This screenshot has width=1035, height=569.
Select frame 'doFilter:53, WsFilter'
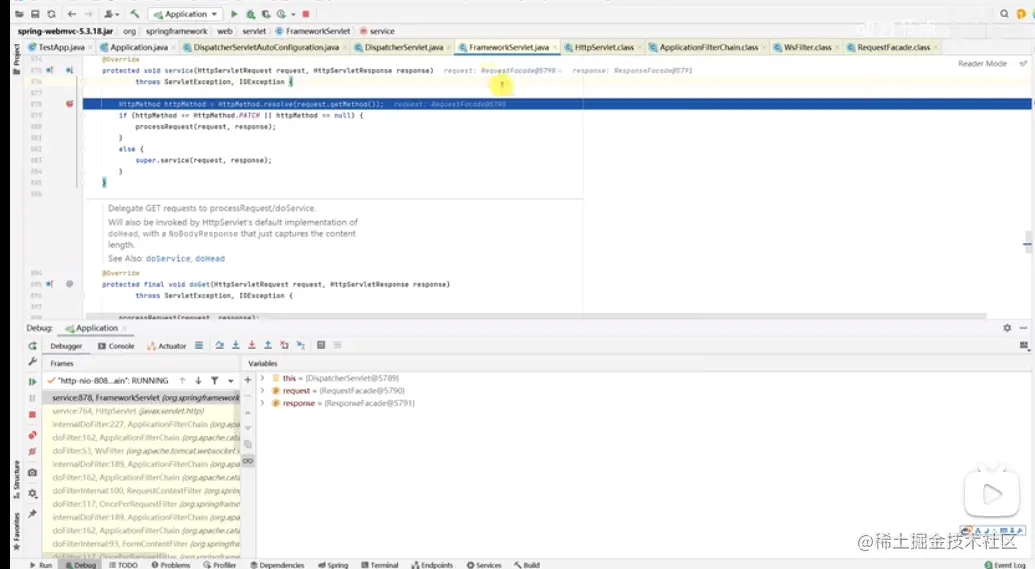pyautogui.click(x=141, y=451)
